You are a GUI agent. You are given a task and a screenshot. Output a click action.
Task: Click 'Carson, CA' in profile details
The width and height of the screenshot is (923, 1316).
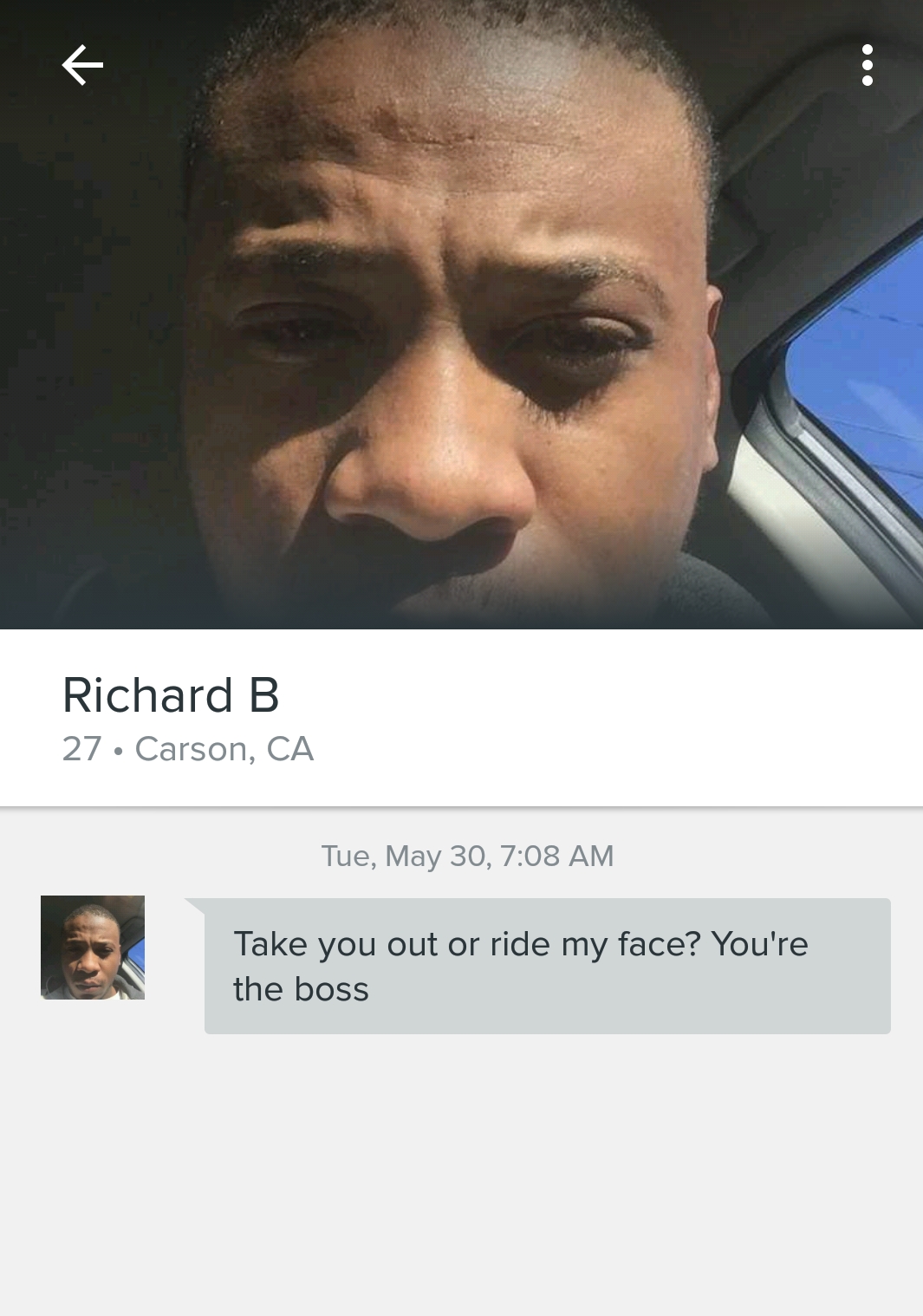click(224, 749)
